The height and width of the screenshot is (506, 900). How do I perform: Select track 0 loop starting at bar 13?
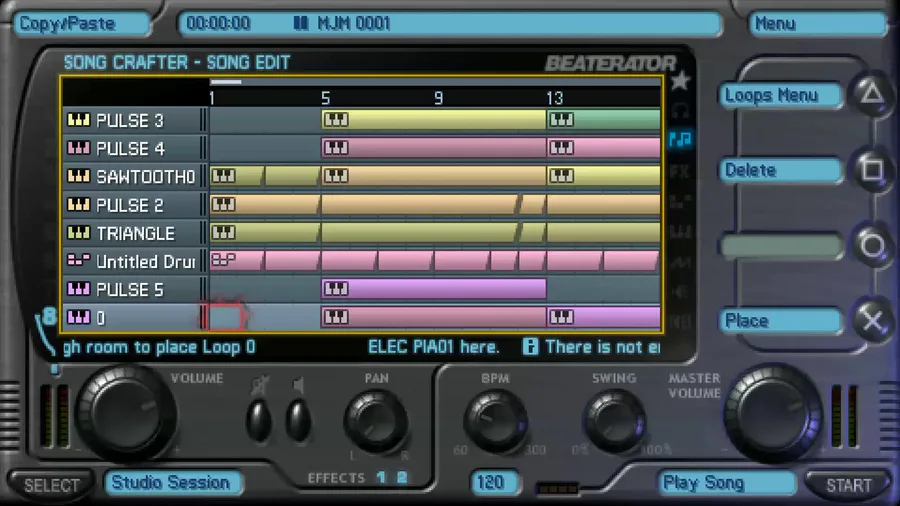coord(603,317)
